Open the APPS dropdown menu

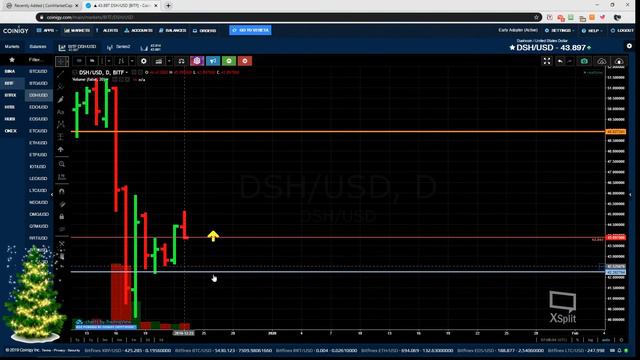point(47,30)
